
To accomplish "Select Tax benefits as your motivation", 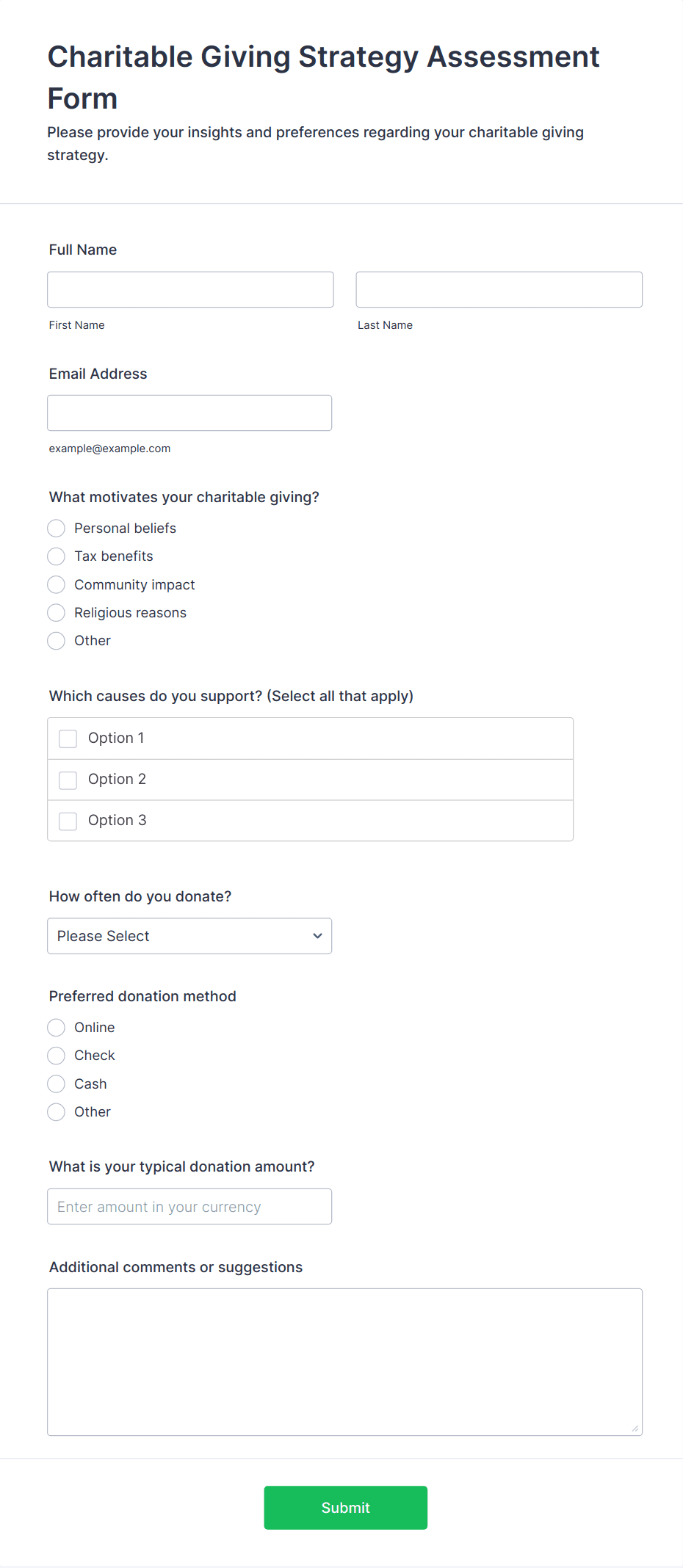I will (x=56, y=556).
